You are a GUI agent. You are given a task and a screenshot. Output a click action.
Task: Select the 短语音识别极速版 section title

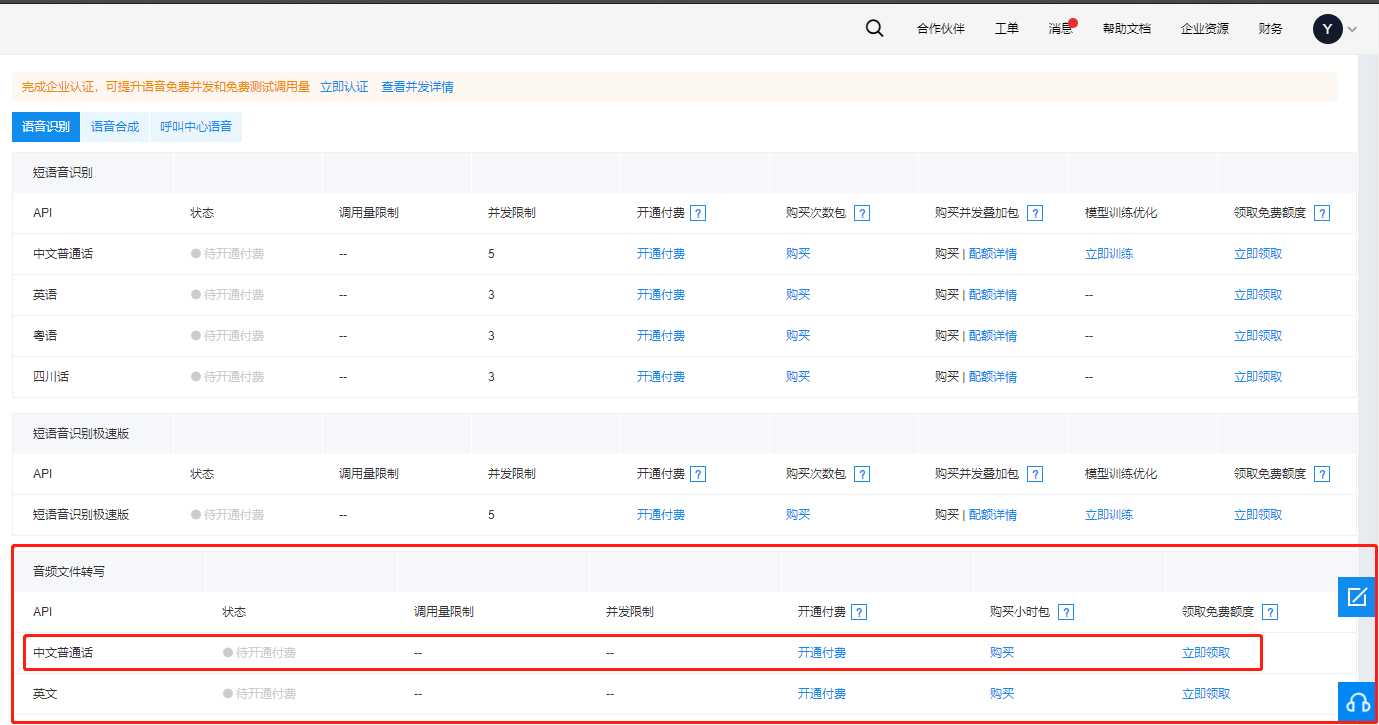pyautogui.click(x=81, y=434)
